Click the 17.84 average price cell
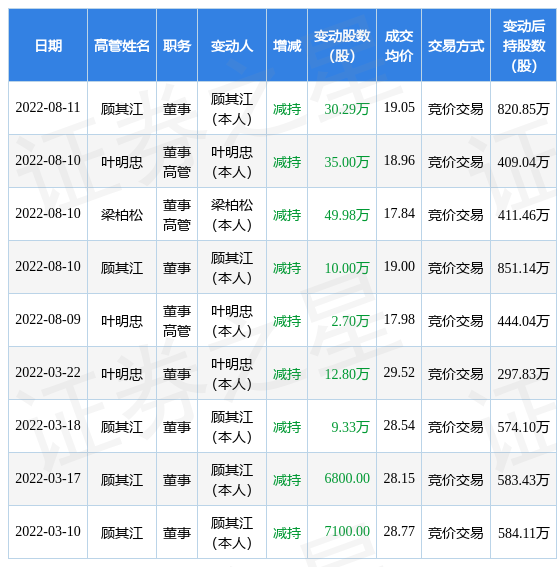This screenshot has width=557, height=567. [x=399, y=213]
